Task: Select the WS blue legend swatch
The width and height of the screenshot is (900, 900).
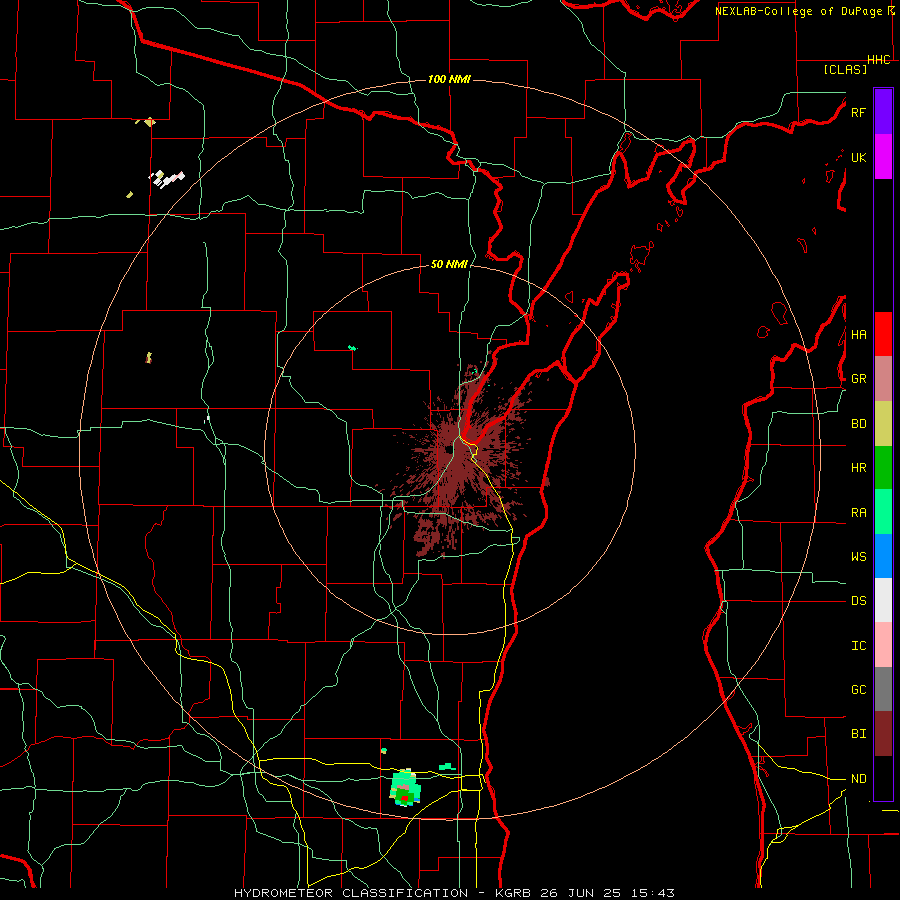Action: click(x=883, y=556)
